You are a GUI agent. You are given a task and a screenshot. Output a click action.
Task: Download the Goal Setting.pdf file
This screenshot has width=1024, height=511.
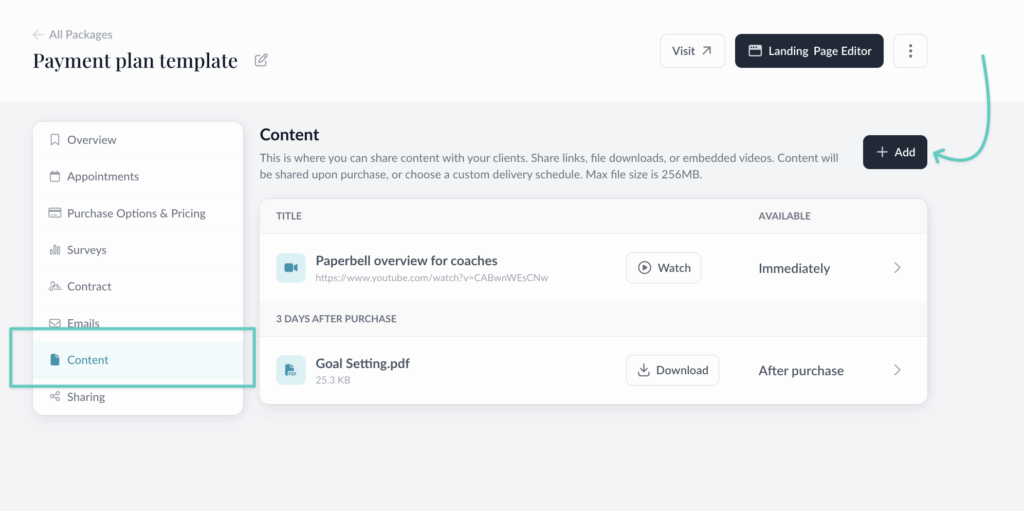point(671,370)
